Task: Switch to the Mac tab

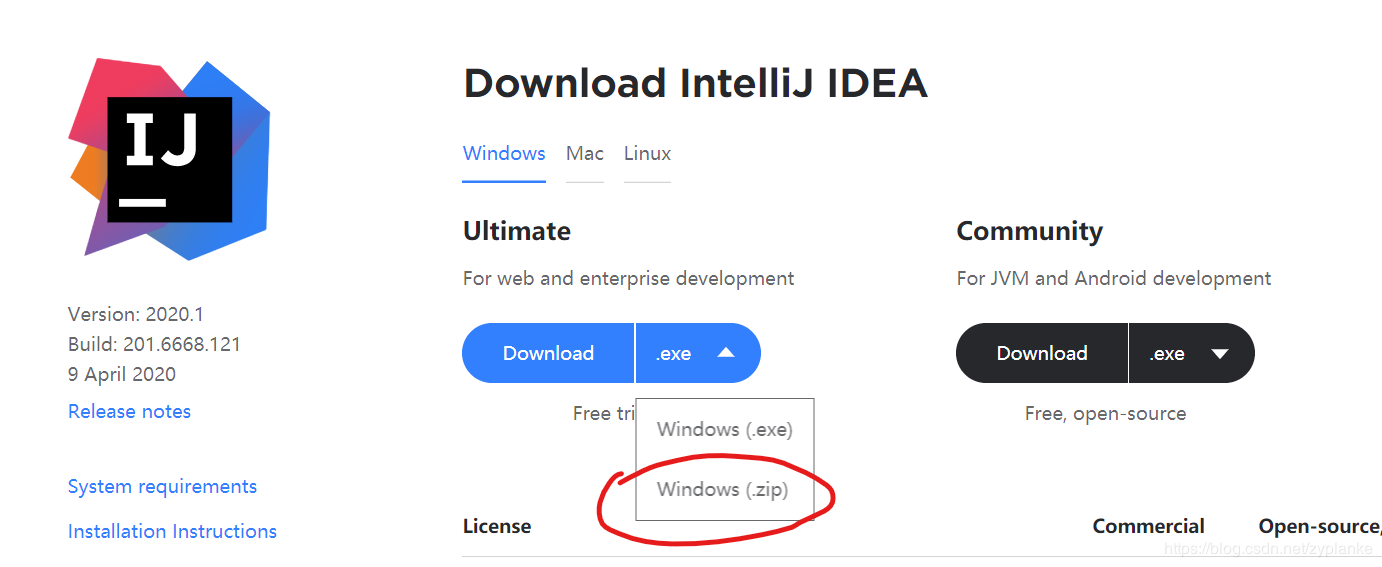Action: click(585, 154)
